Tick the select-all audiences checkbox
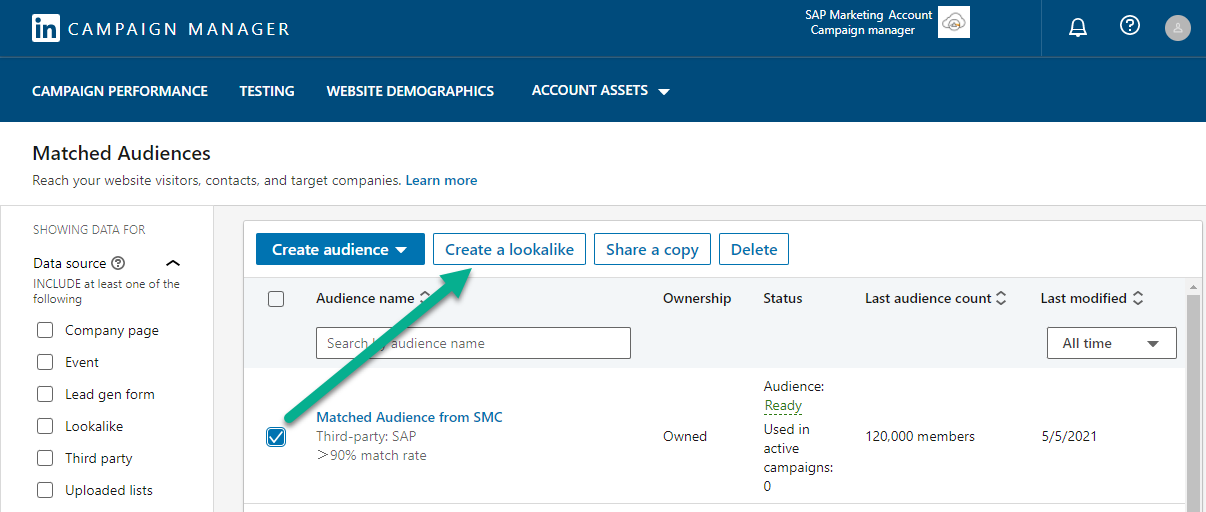 tap(276, 299)
